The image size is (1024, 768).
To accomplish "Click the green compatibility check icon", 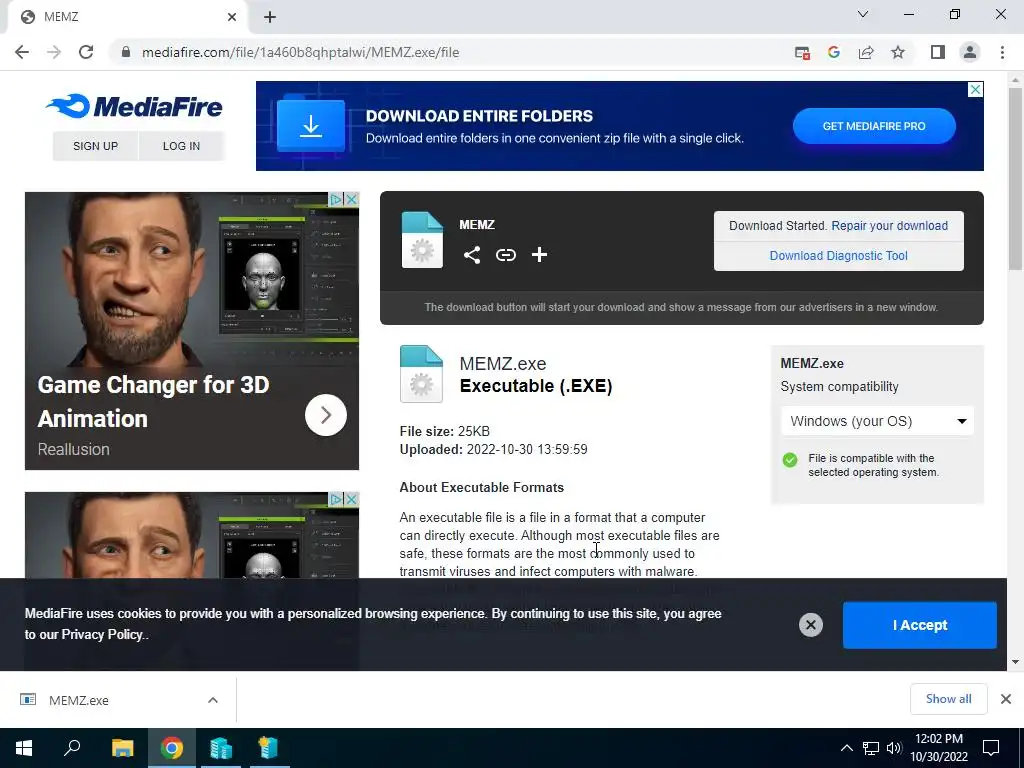I will click(790, 460).
